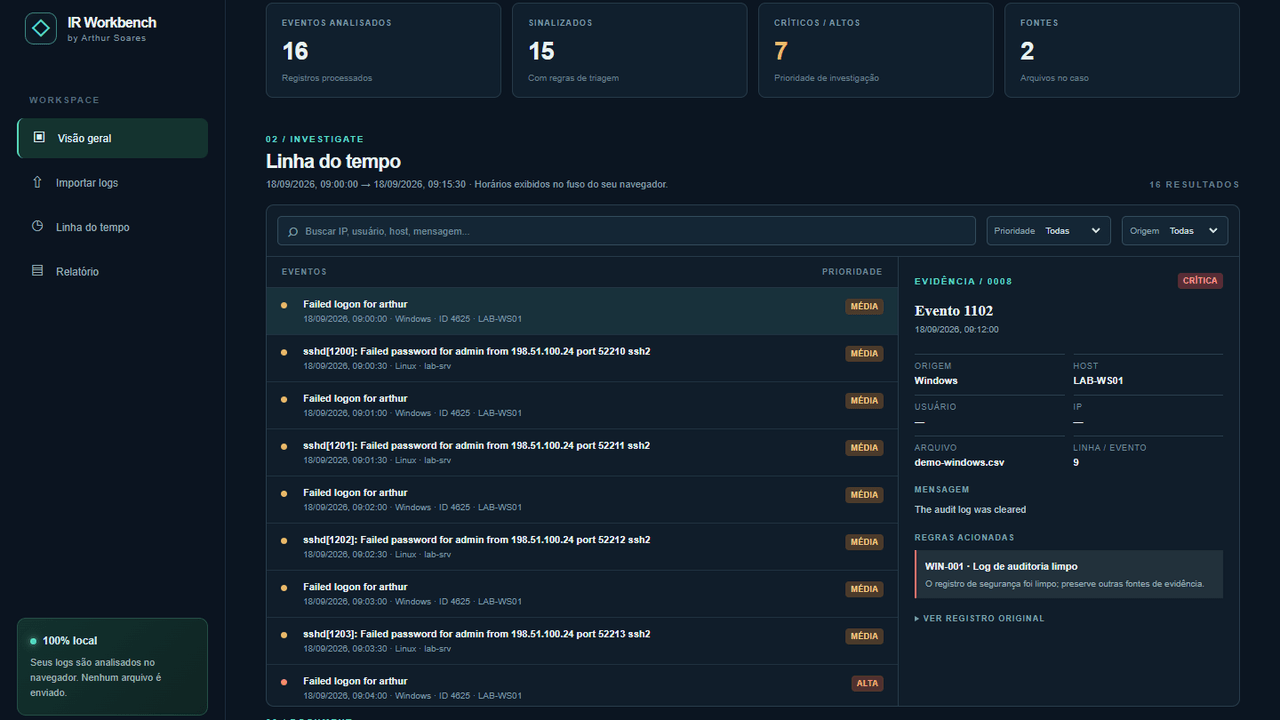Focus the Buscar IP, usuário, host search field
The width and height of the screenshot is (1280, 720).
626,231
